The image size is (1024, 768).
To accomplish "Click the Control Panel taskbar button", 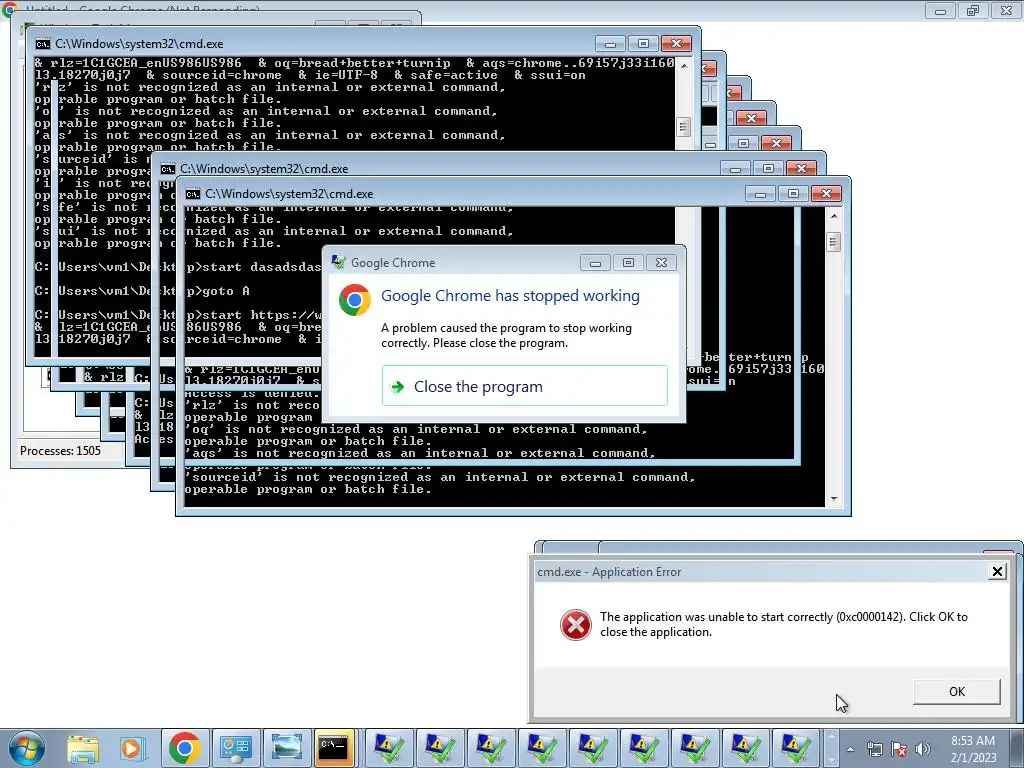I will 235,748.
